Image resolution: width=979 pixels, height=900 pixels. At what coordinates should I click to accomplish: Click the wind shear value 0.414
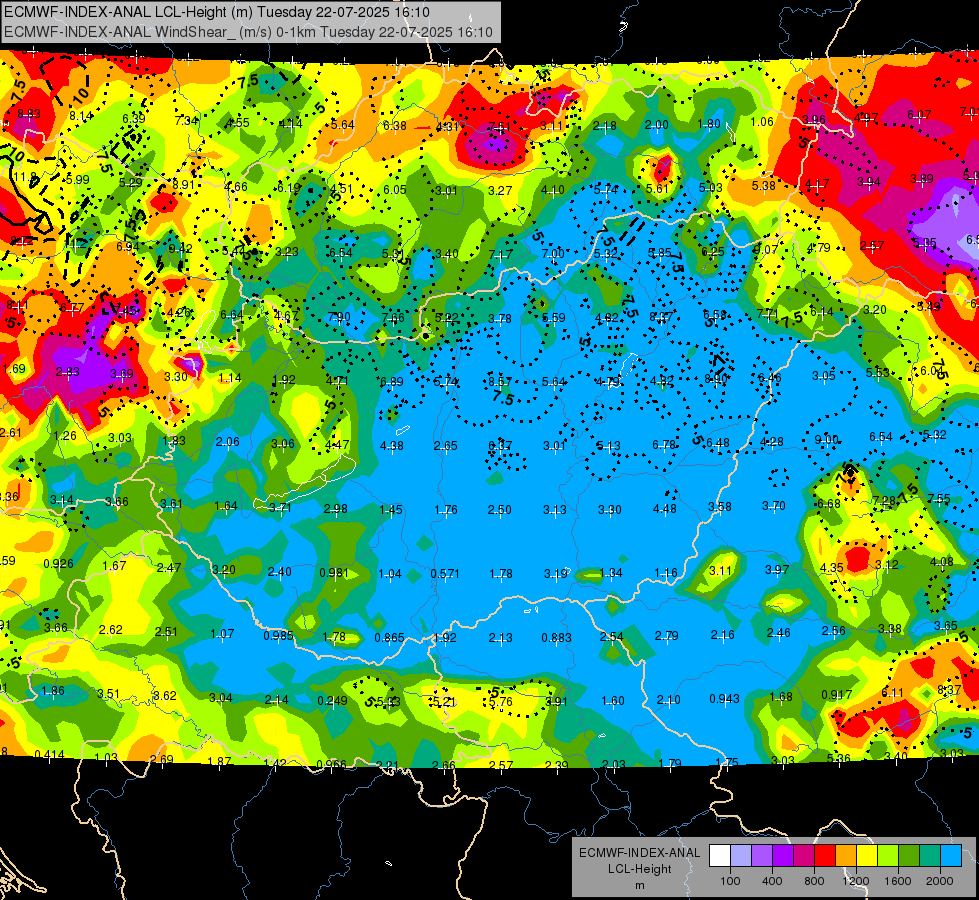(x=49, y=754)
